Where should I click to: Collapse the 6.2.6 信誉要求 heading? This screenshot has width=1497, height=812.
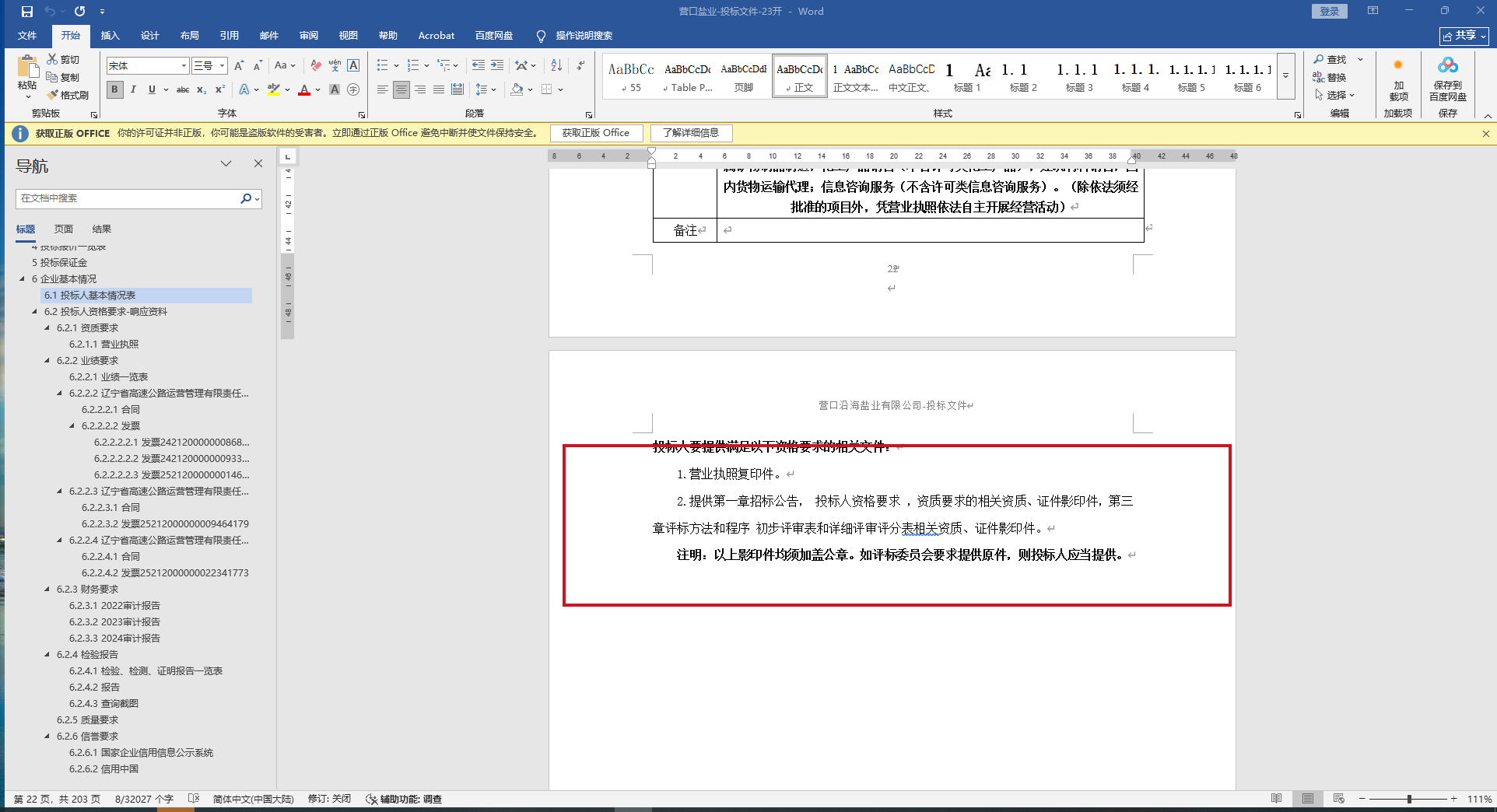pos(47,736)
